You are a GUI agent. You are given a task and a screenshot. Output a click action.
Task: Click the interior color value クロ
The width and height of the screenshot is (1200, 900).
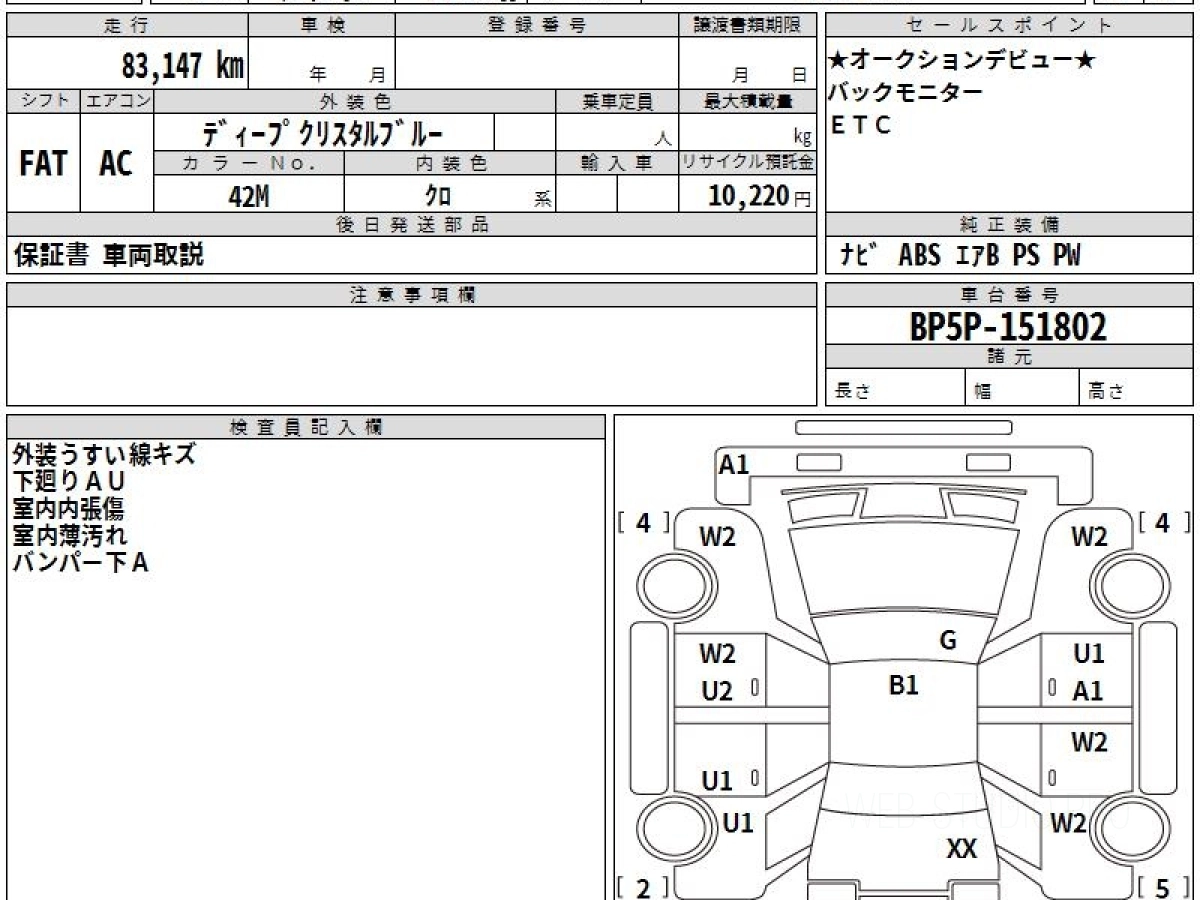437,196
